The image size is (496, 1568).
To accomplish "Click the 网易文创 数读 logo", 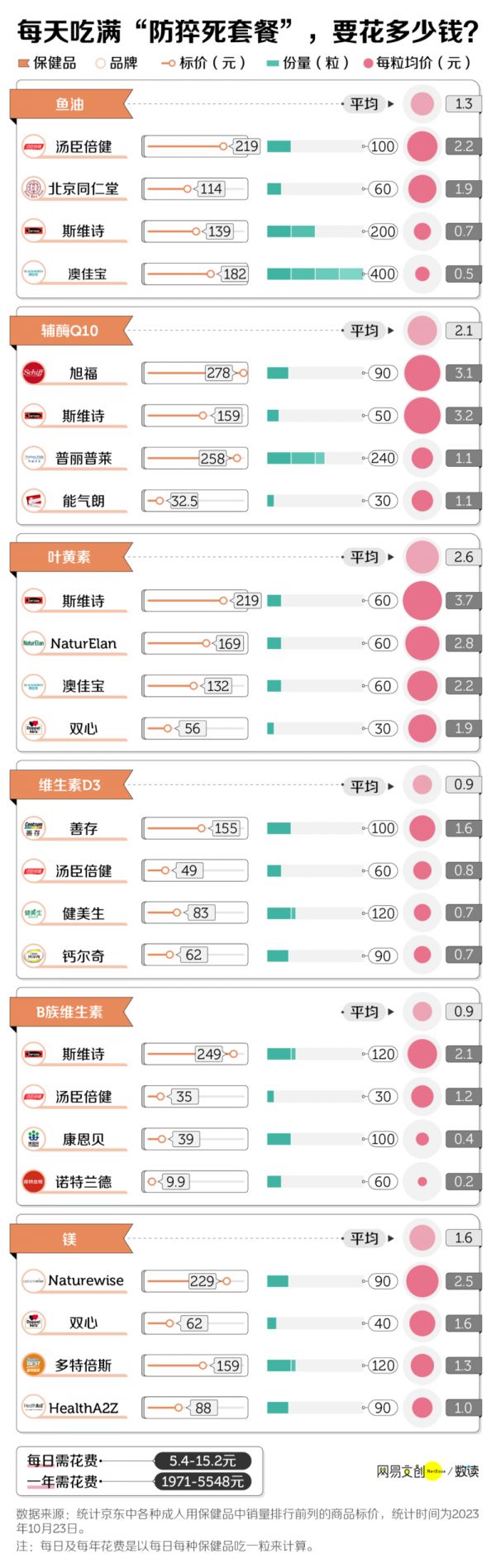I will click(427, 1470).
